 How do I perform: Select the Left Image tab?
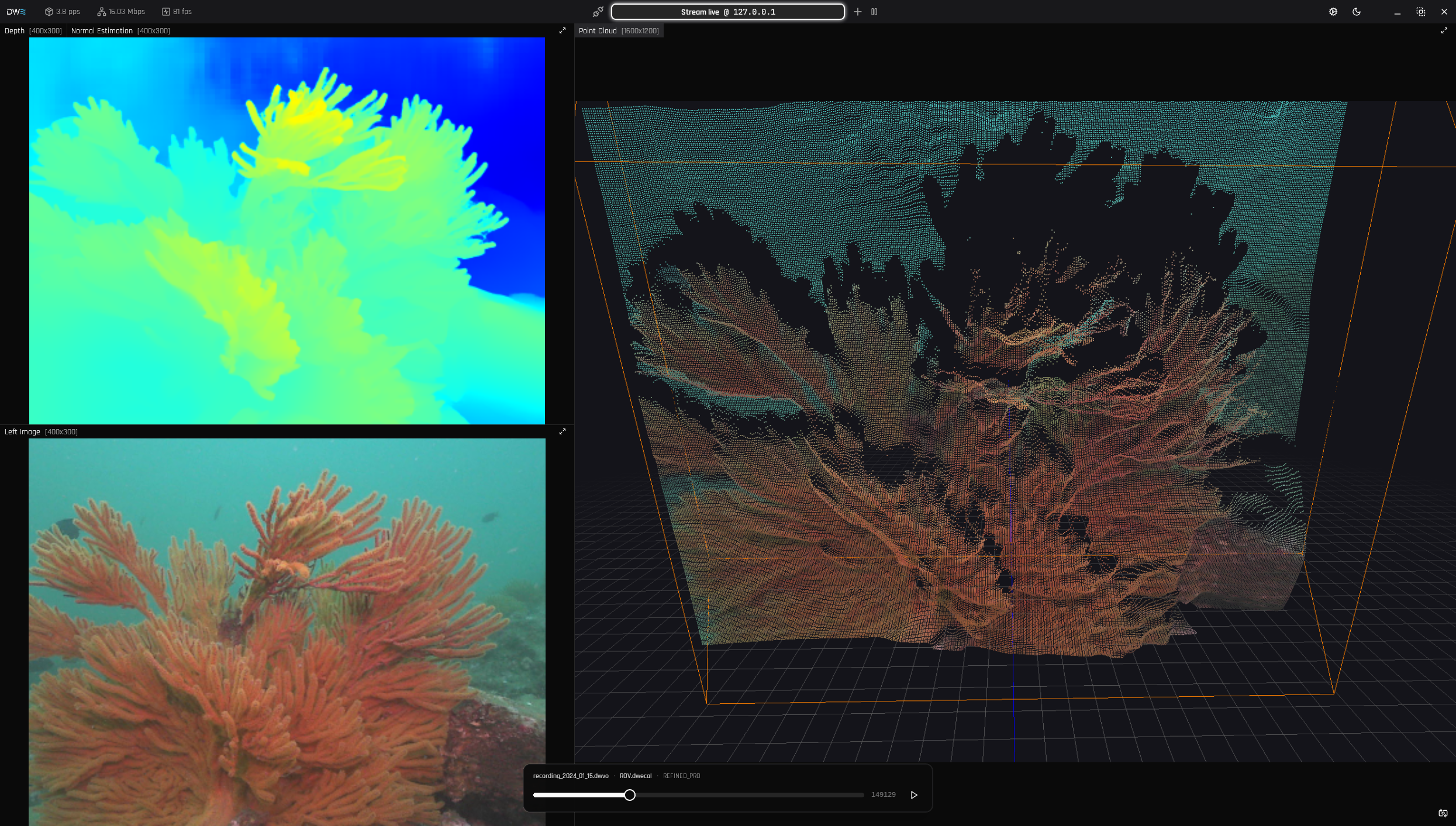(x=41, y=432)
